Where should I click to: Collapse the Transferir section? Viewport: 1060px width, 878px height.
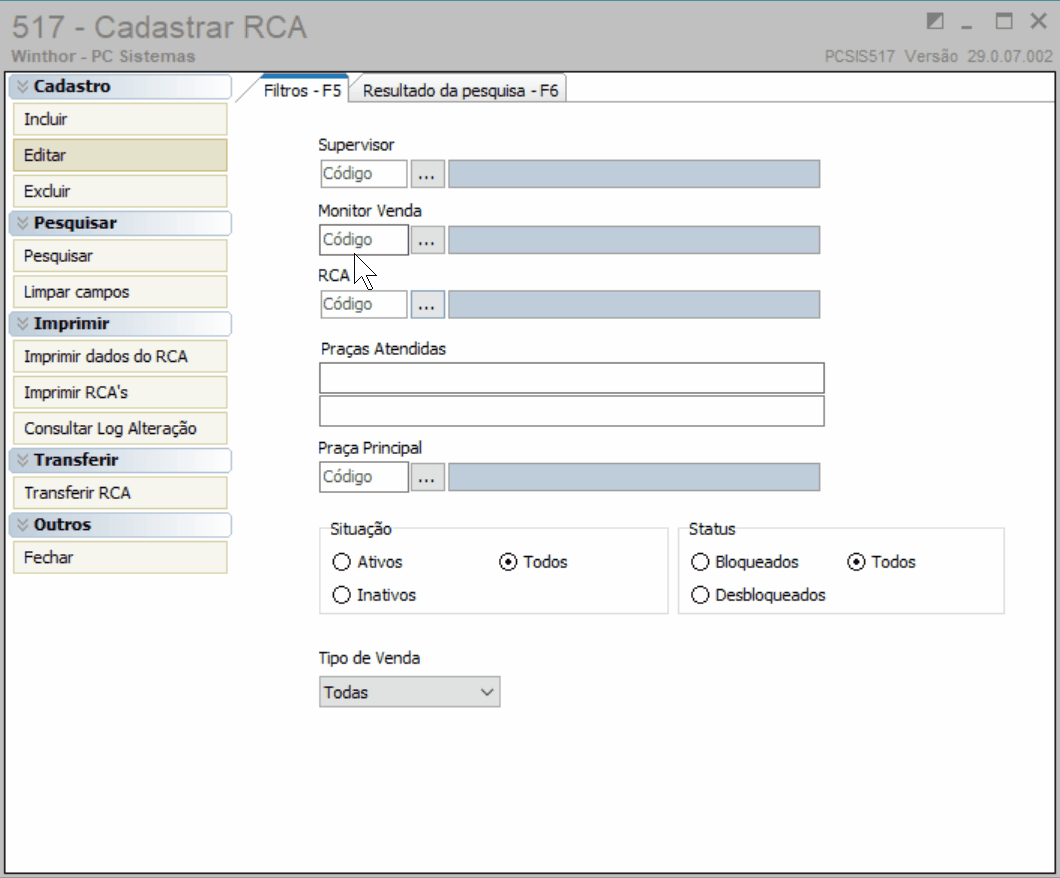point(120,460)
